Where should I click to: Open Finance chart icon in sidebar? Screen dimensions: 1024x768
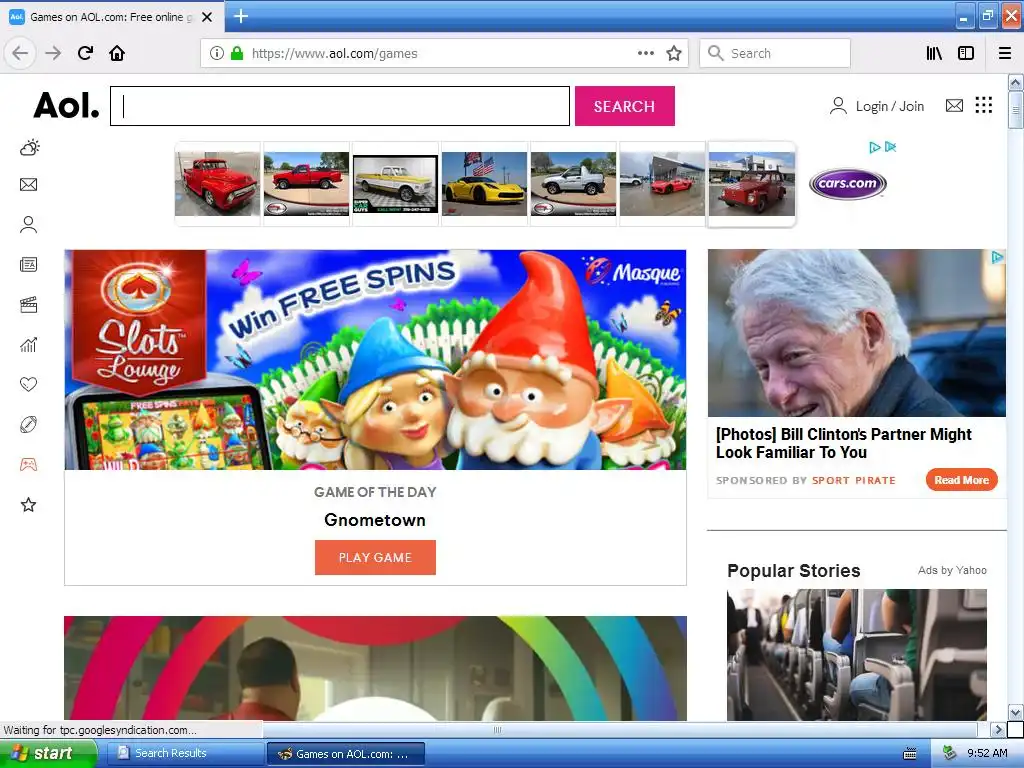click(28, 344)
